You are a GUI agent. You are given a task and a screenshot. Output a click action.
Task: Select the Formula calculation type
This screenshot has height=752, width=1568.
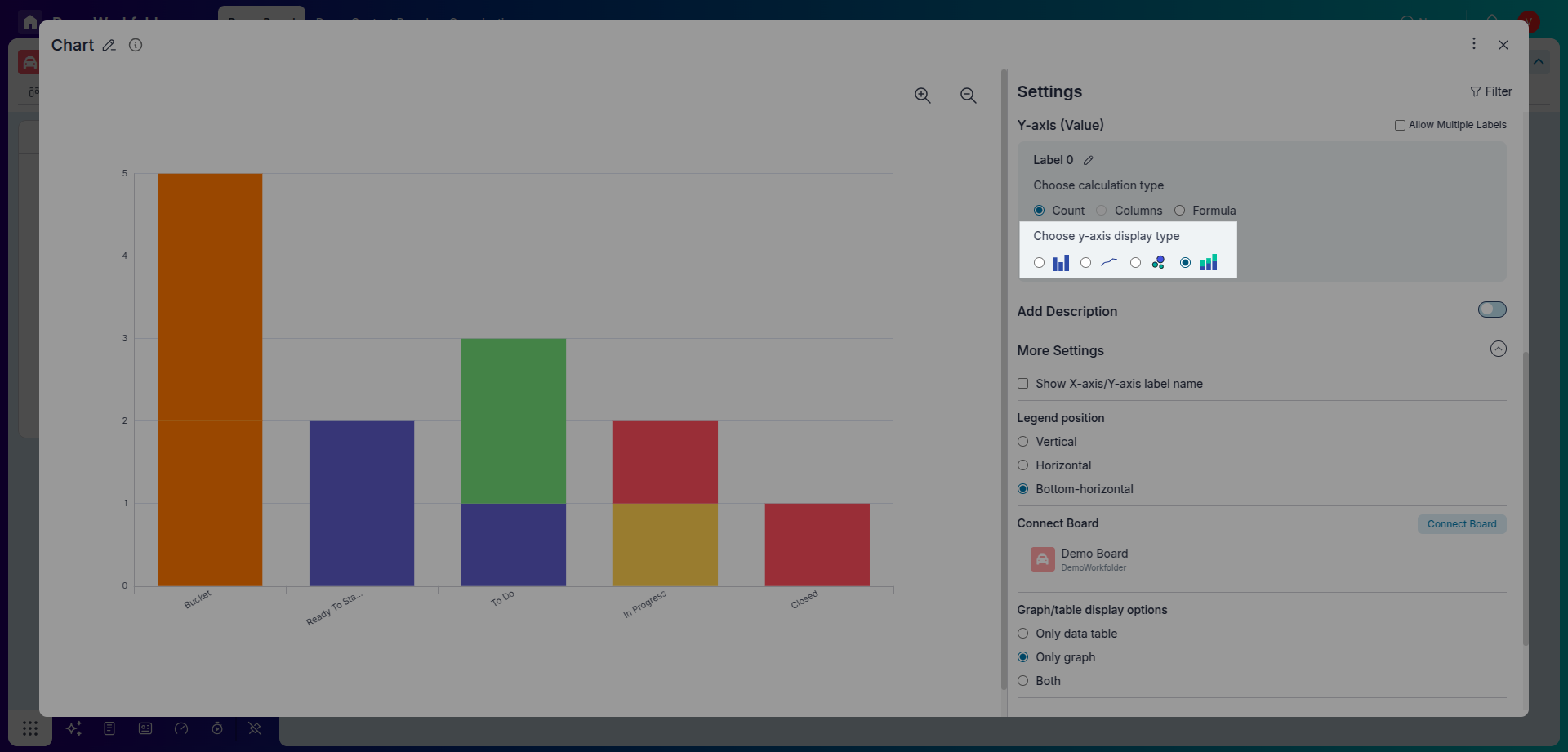coord(1179,211)
